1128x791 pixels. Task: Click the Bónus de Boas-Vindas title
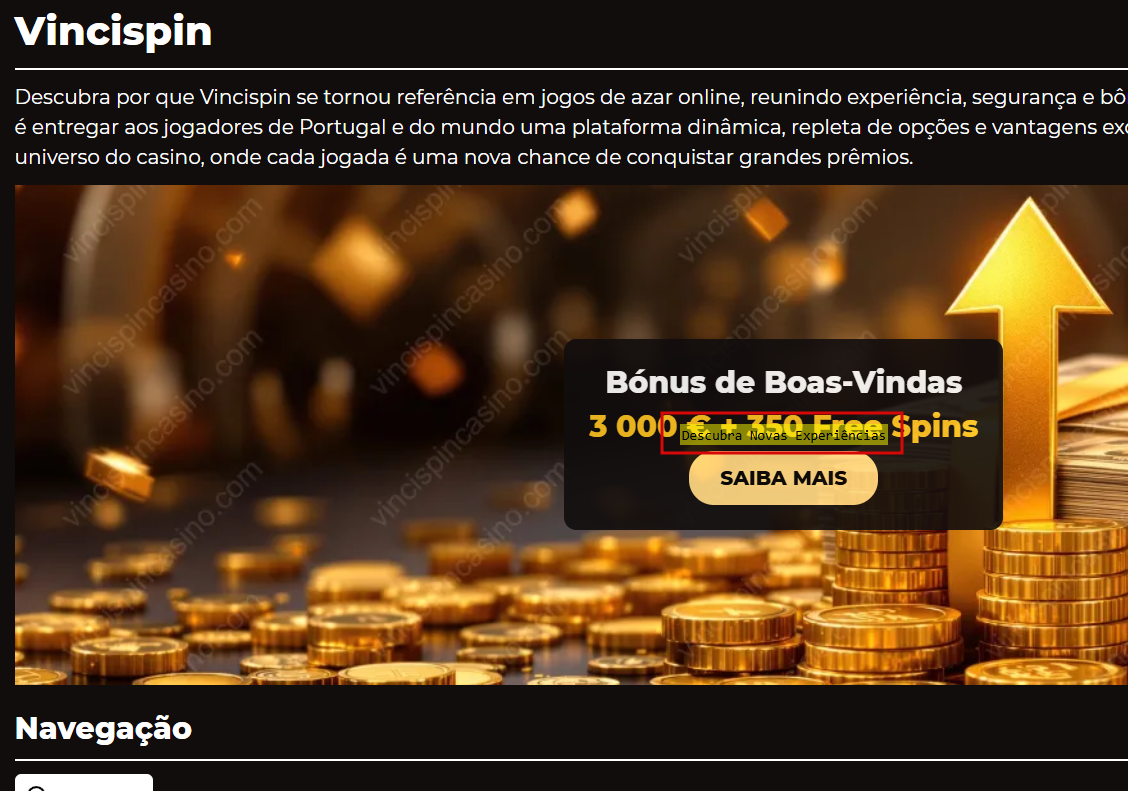(x=783, y=383)
